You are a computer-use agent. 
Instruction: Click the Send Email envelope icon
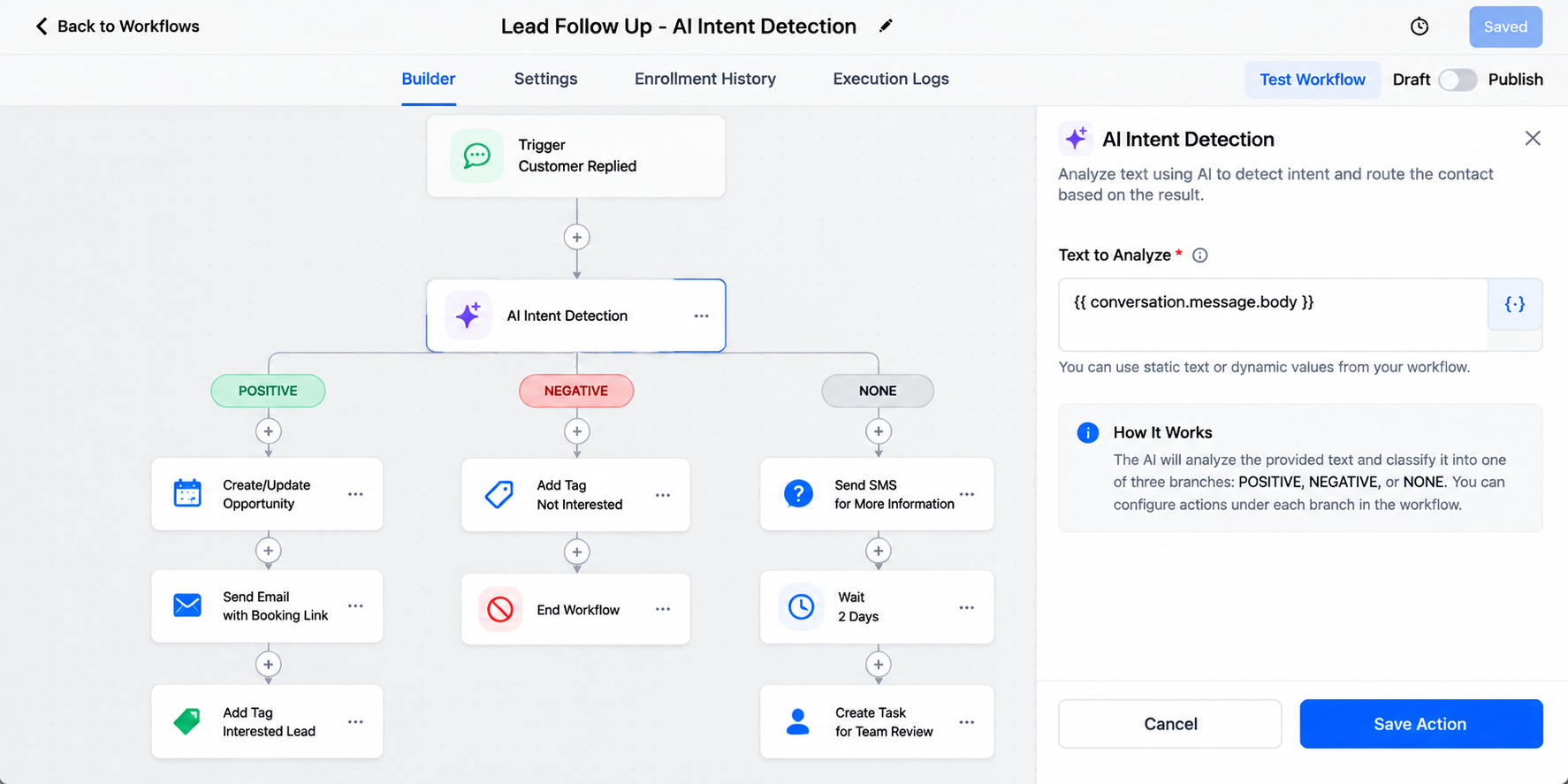(x=187, y=605)
